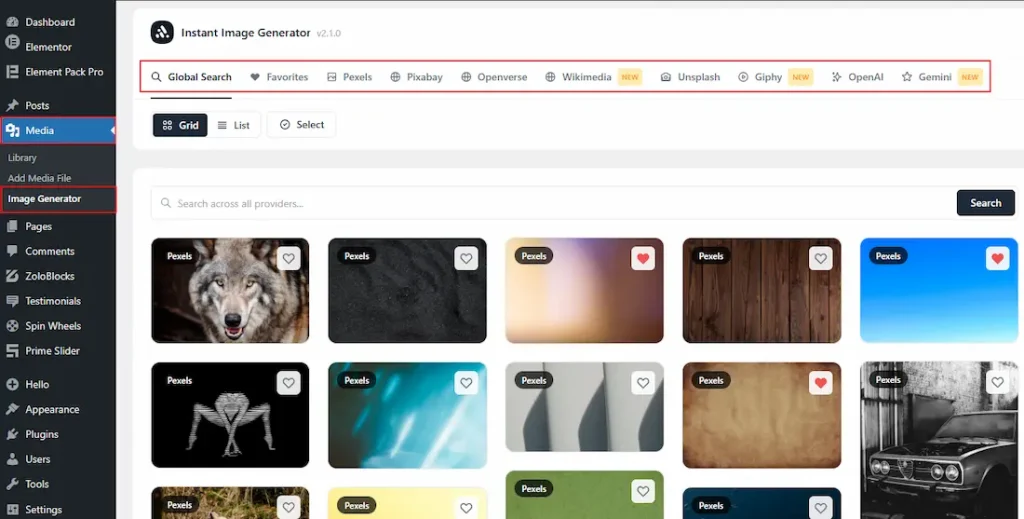Favorite the wooden planks image
1024x519 pixels.
tap(820, 259)
